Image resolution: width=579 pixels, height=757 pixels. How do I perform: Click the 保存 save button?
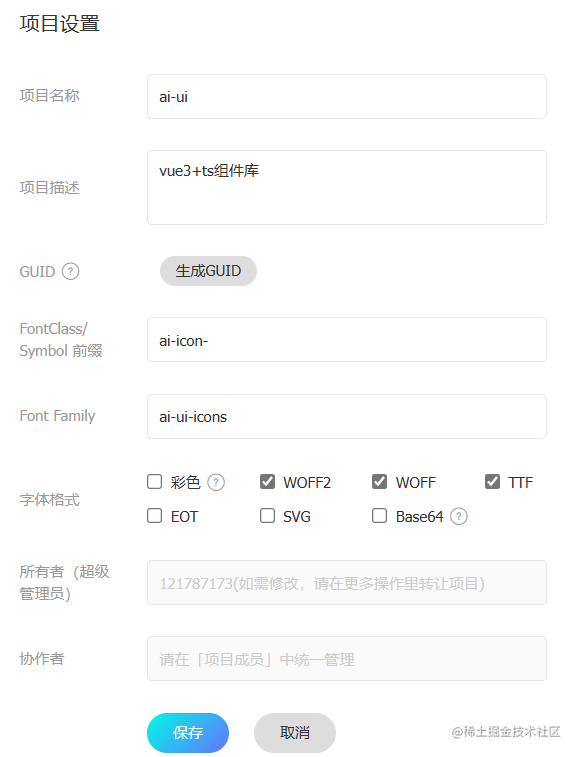tap(188, 732)
